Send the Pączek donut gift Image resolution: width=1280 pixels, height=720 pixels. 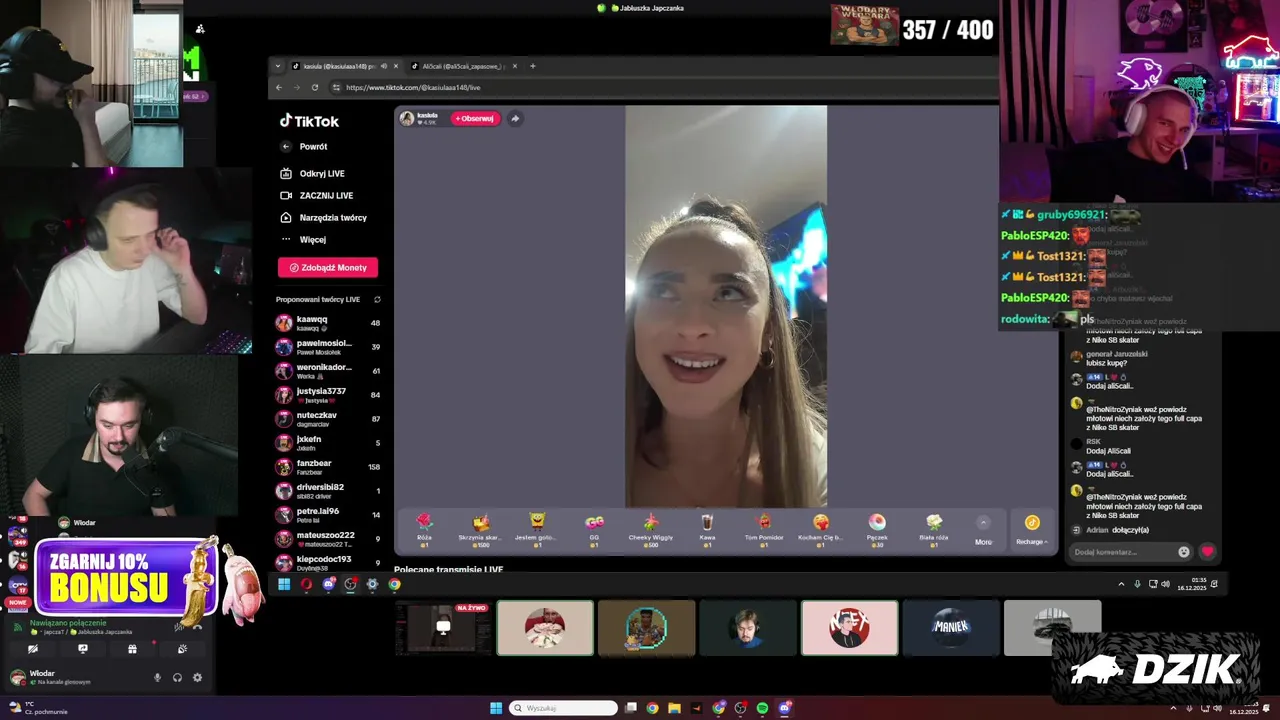tap(877, 529)
